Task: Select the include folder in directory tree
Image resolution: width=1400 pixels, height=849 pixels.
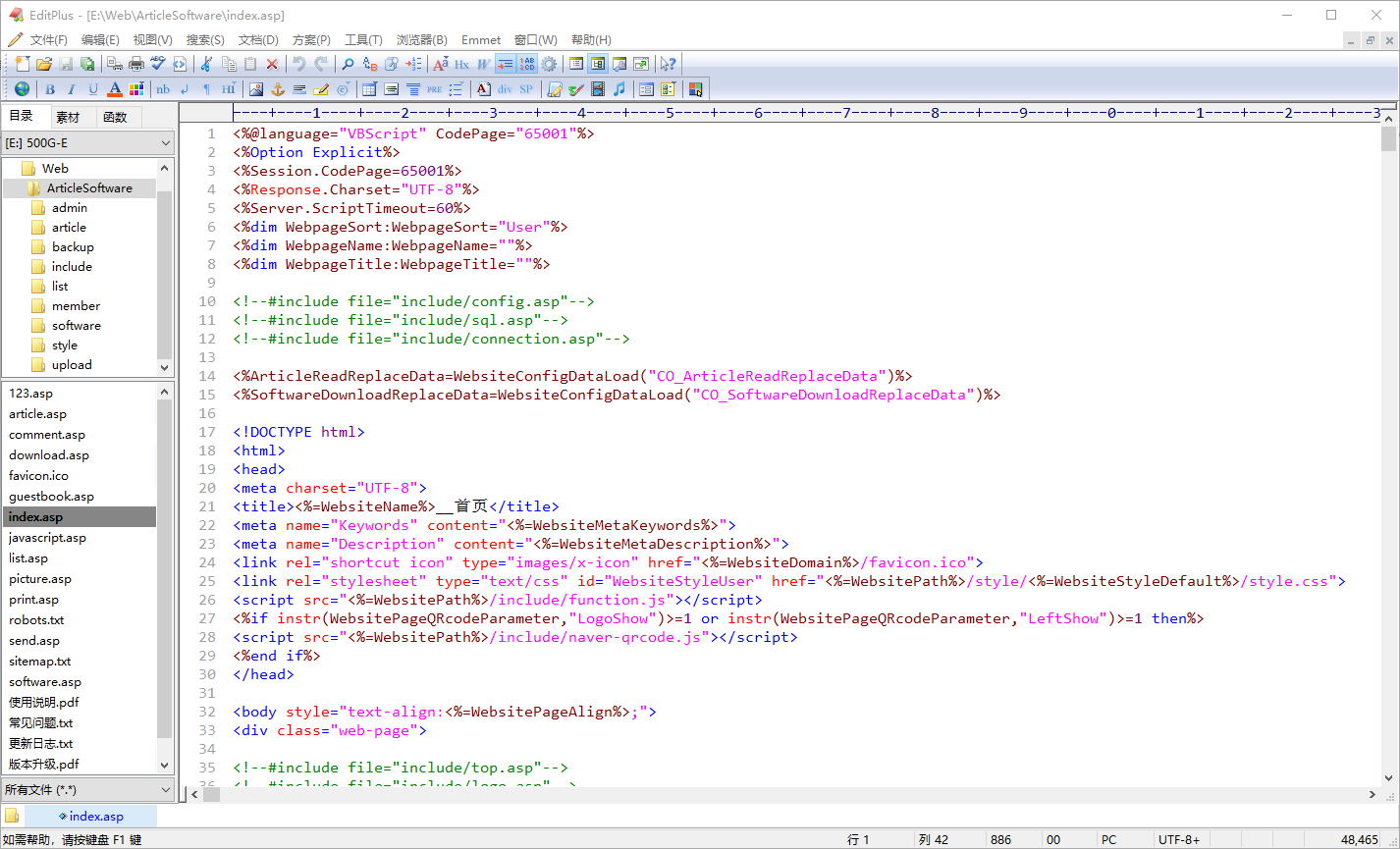Action: click(x=72, y=267)
